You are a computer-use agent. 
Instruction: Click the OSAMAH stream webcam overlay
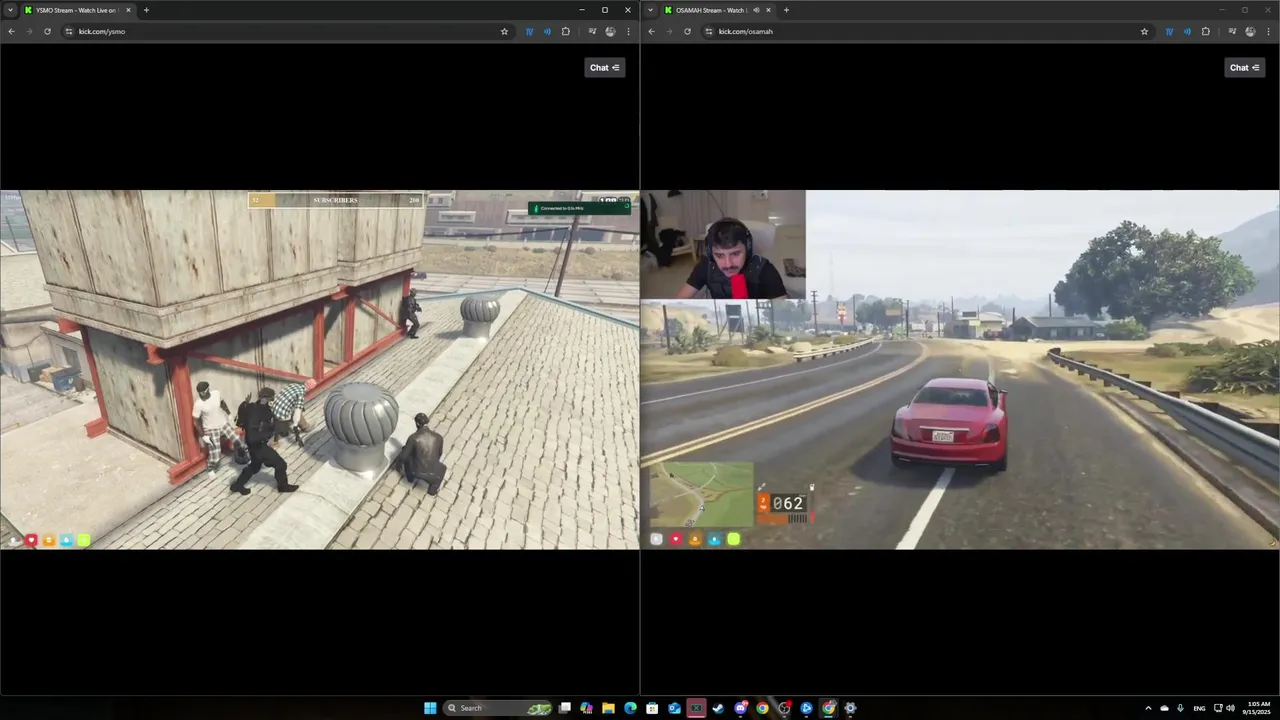tap(723, 245)
